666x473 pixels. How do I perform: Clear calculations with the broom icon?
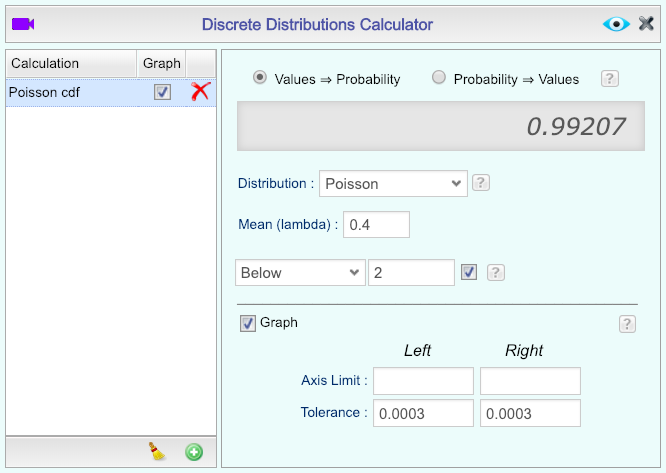point(157,451)
